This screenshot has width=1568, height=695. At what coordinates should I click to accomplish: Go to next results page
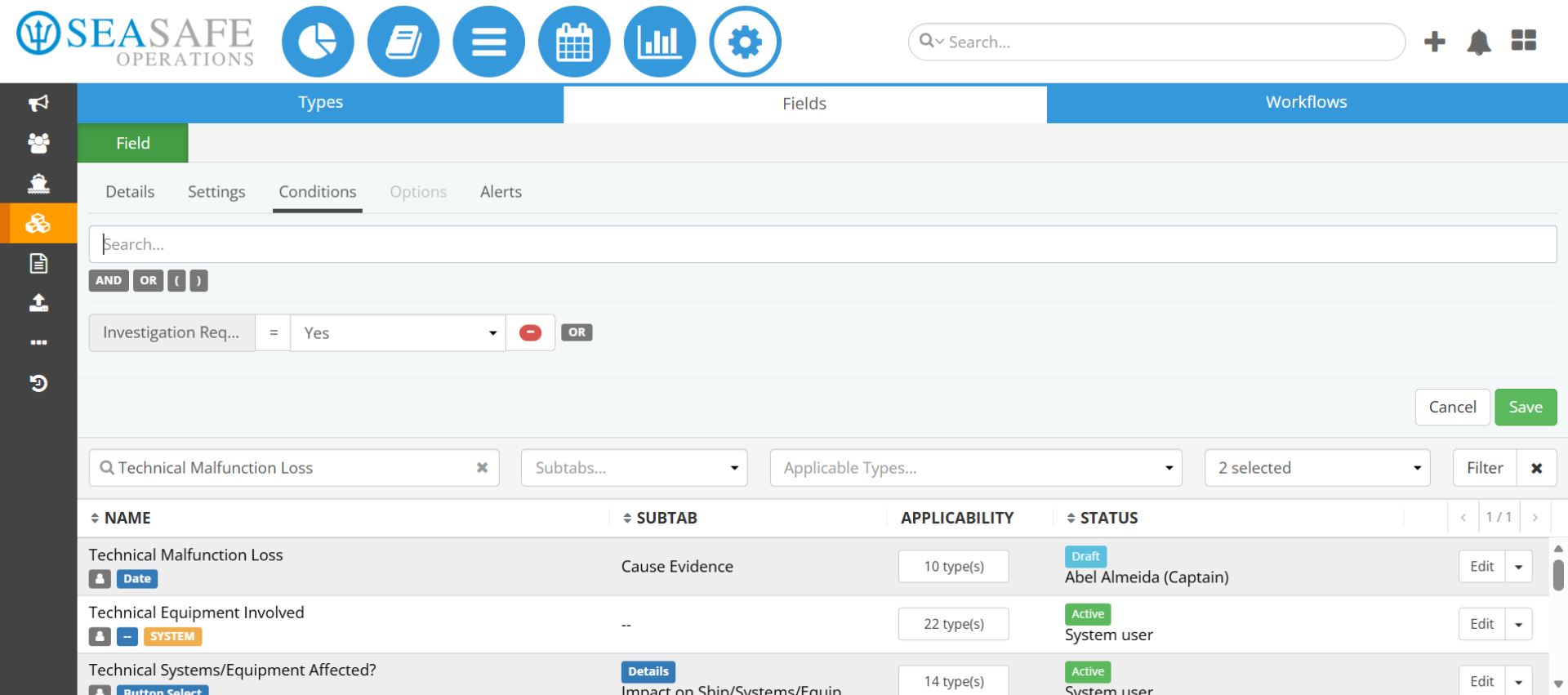[1535, 517]
